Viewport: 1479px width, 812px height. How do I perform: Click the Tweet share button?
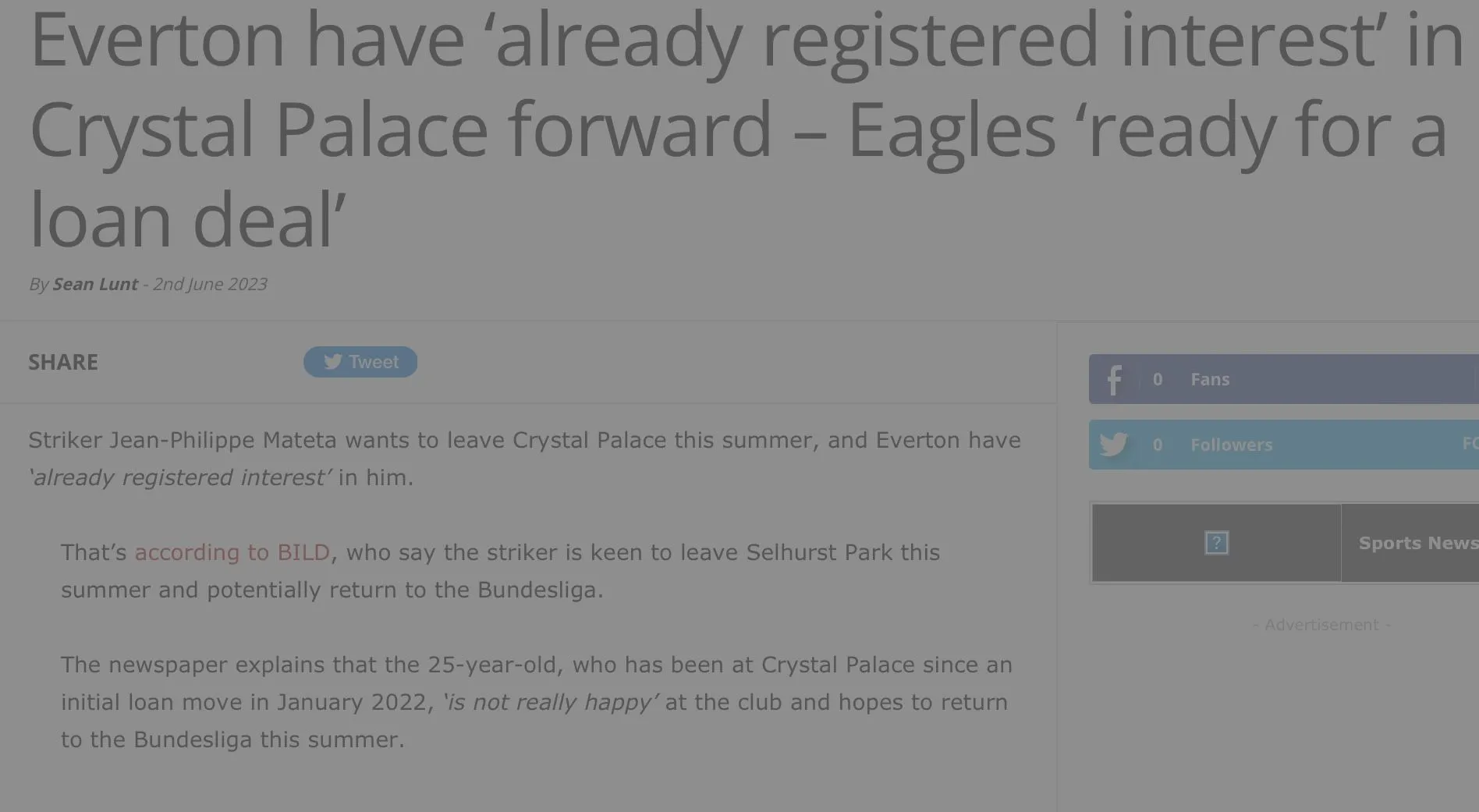click(360, 362)
